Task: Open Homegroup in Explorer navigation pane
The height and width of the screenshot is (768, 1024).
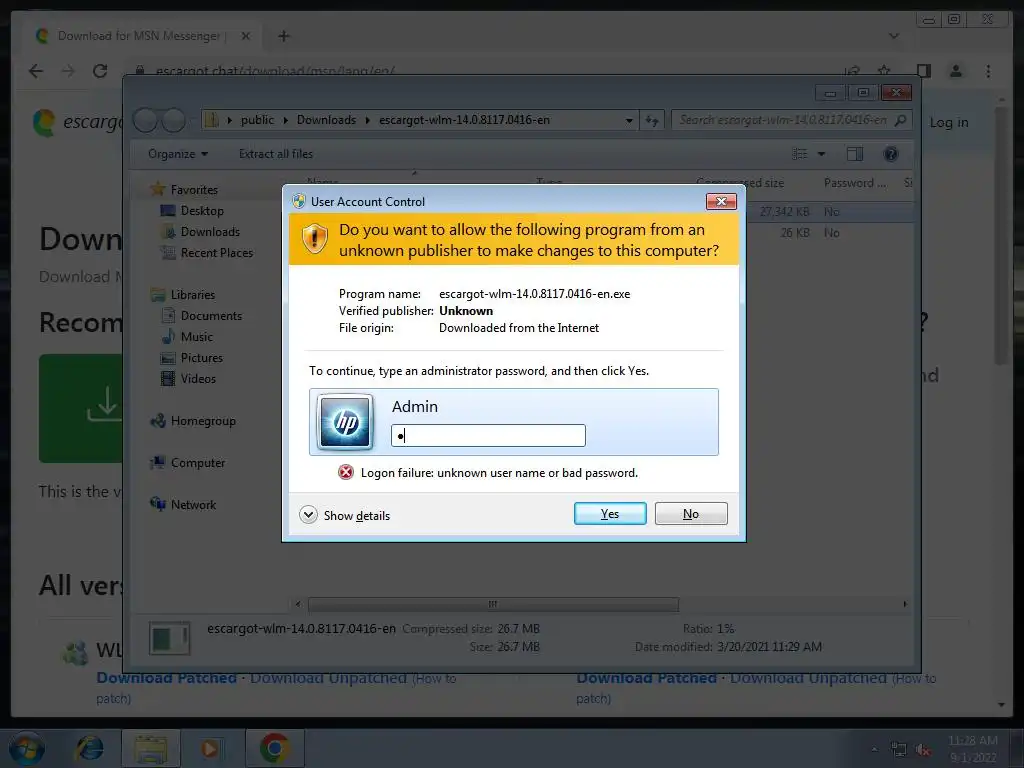Action: tap(202, 421)
